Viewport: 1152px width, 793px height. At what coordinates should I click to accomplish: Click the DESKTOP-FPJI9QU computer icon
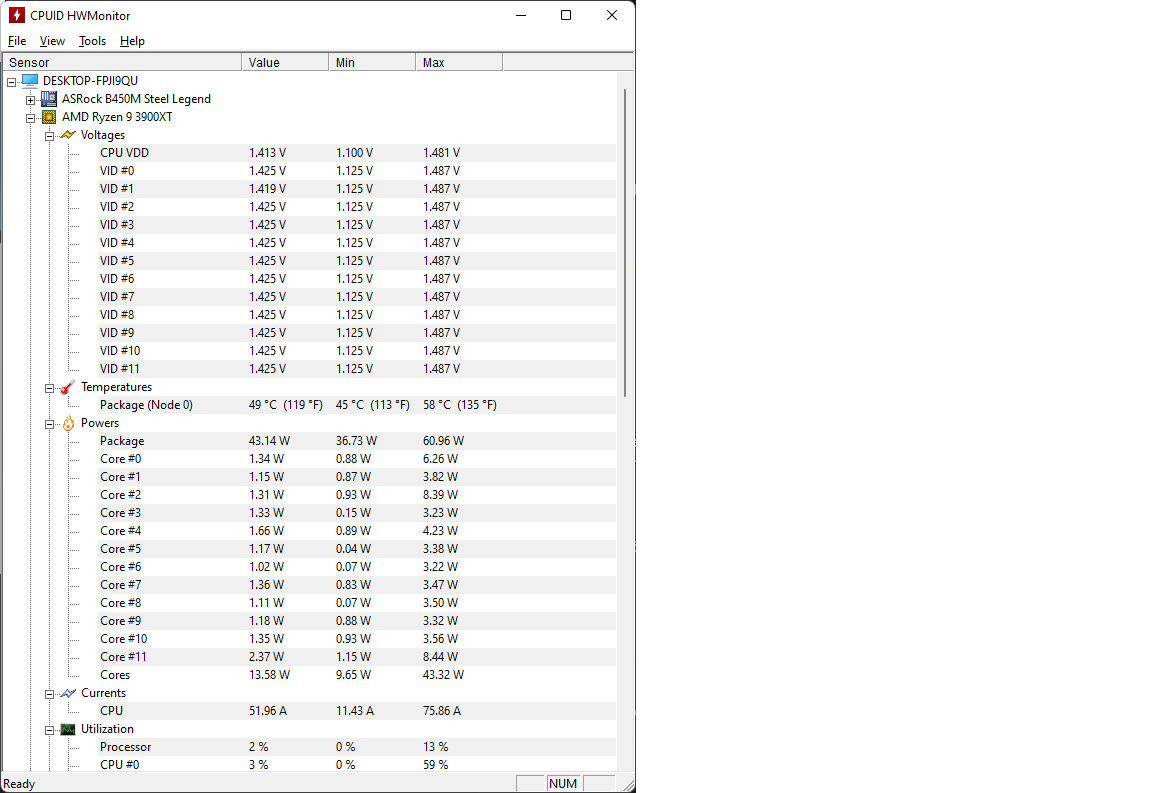[29, 80]
